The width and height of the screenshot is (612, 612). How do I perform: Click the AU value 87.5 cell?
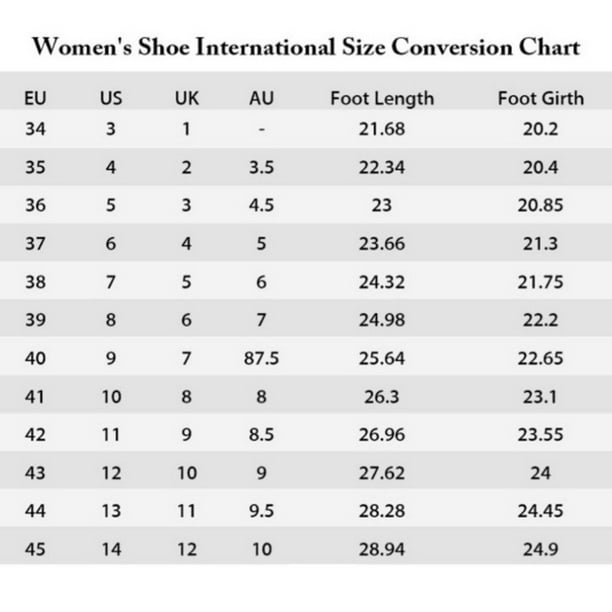(262, 358)
